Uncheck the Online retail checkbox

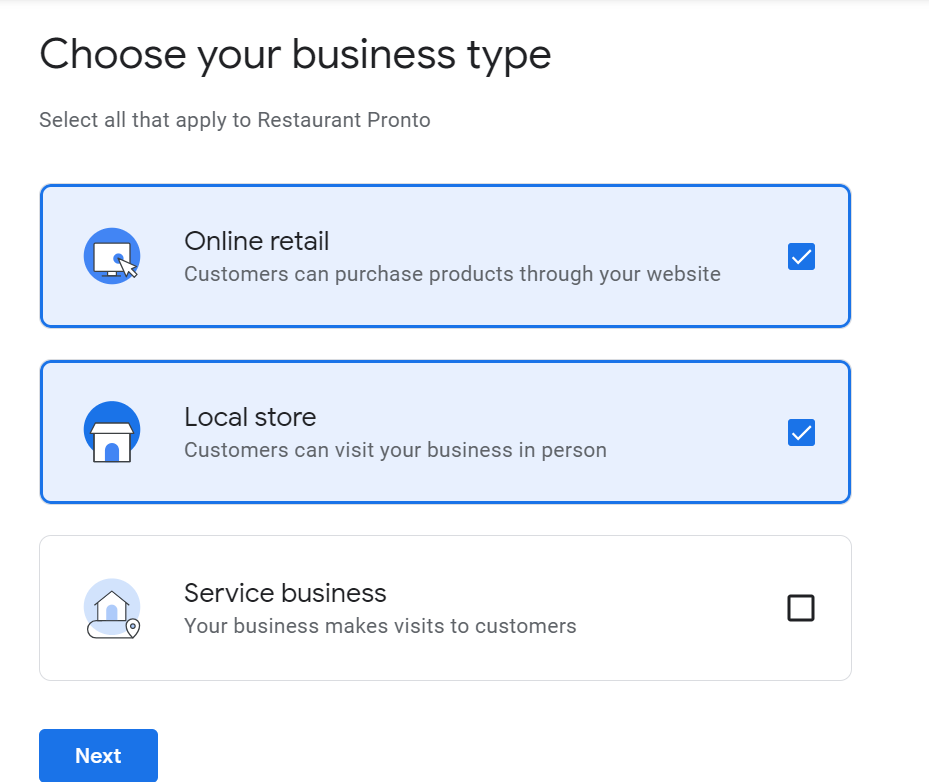coord(800,256)
